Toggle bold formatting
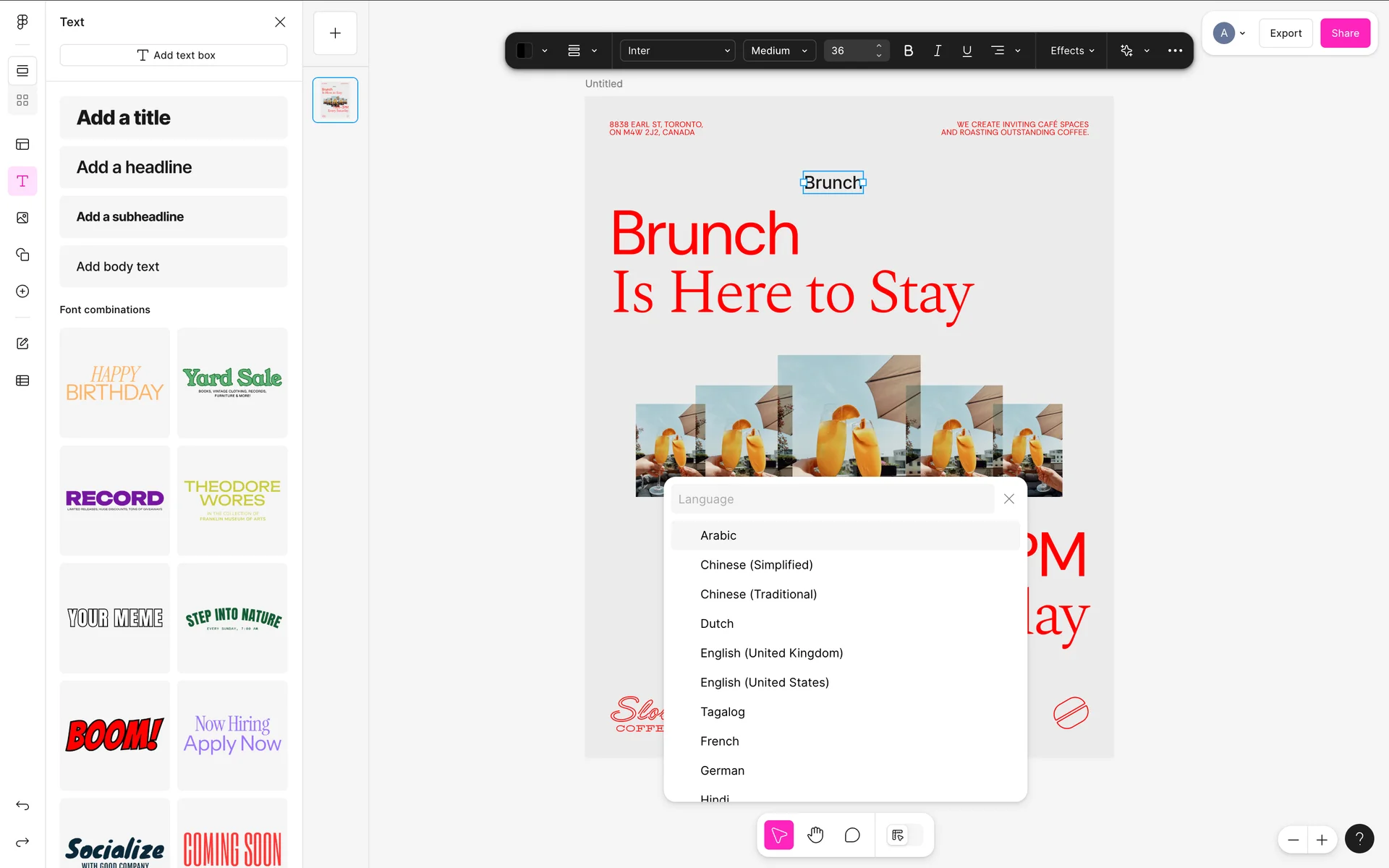This screenshot has height=868, width=1389. pyautogui.click(x=909, y=51)
